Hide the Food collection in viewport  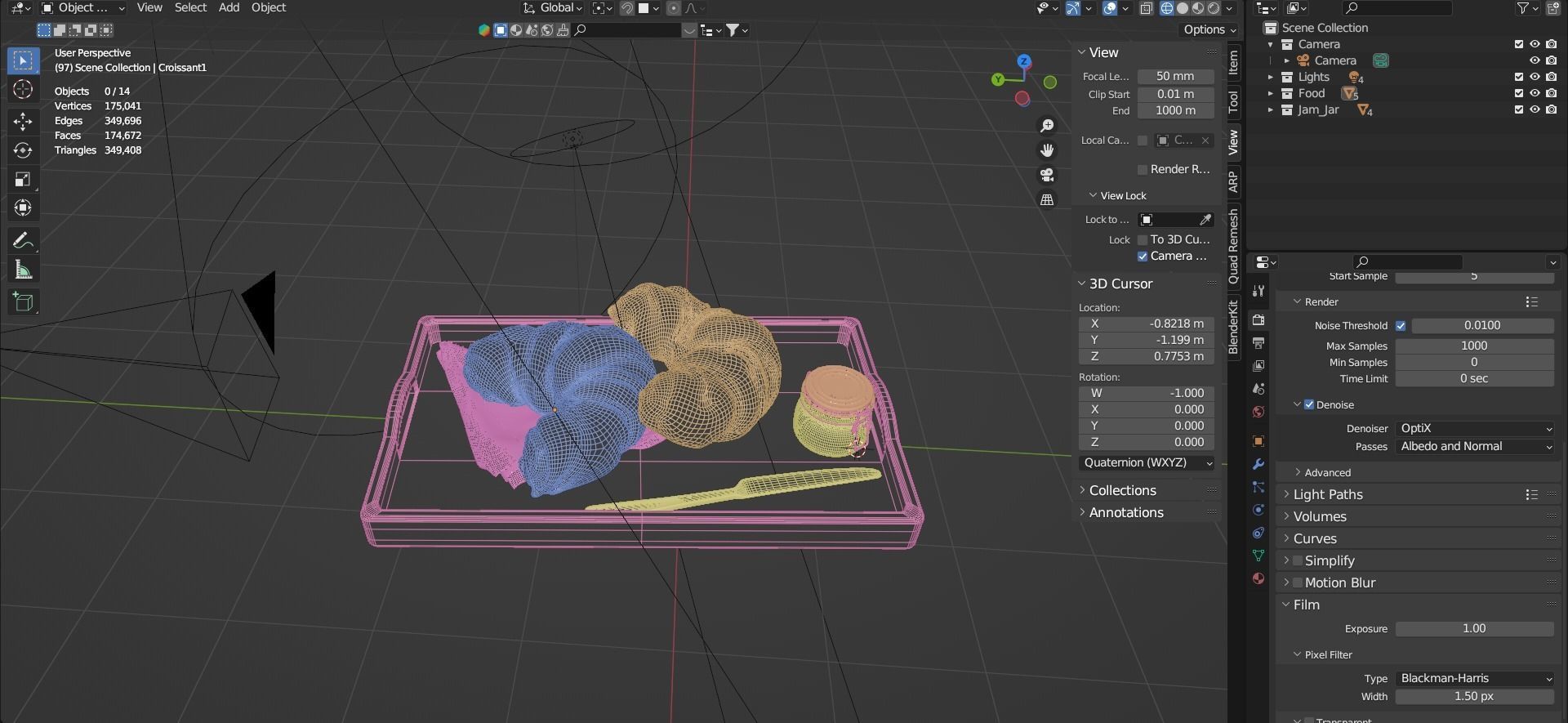click(1535, 93)
